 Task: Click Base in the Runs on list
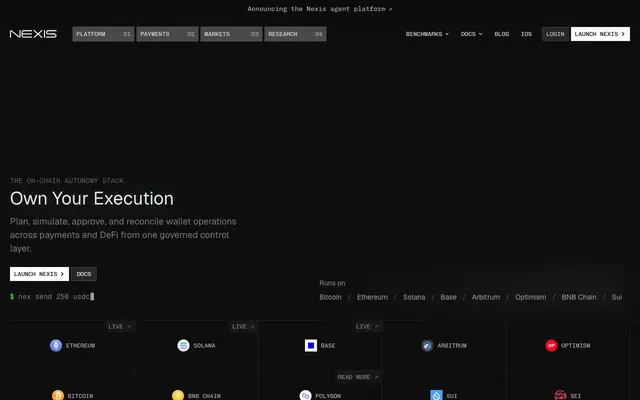pyautogui.click(x=448, y=297)
